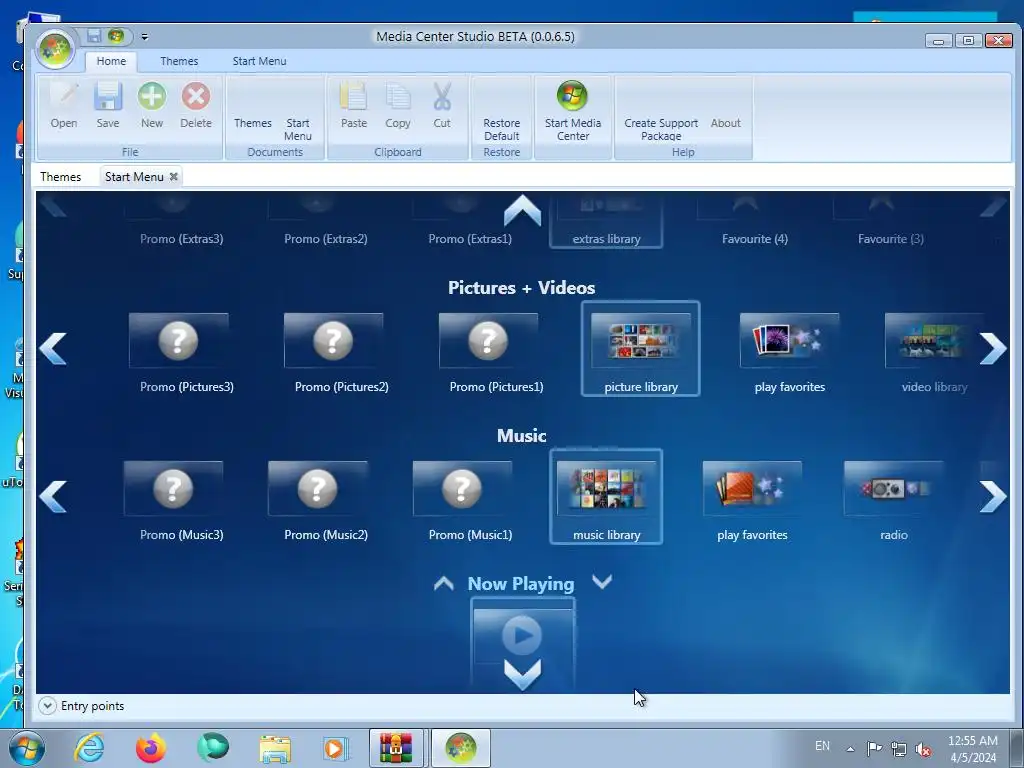Click the Pictures + Videos right arrow
1024x768 pixels.
tap(993, 348)
